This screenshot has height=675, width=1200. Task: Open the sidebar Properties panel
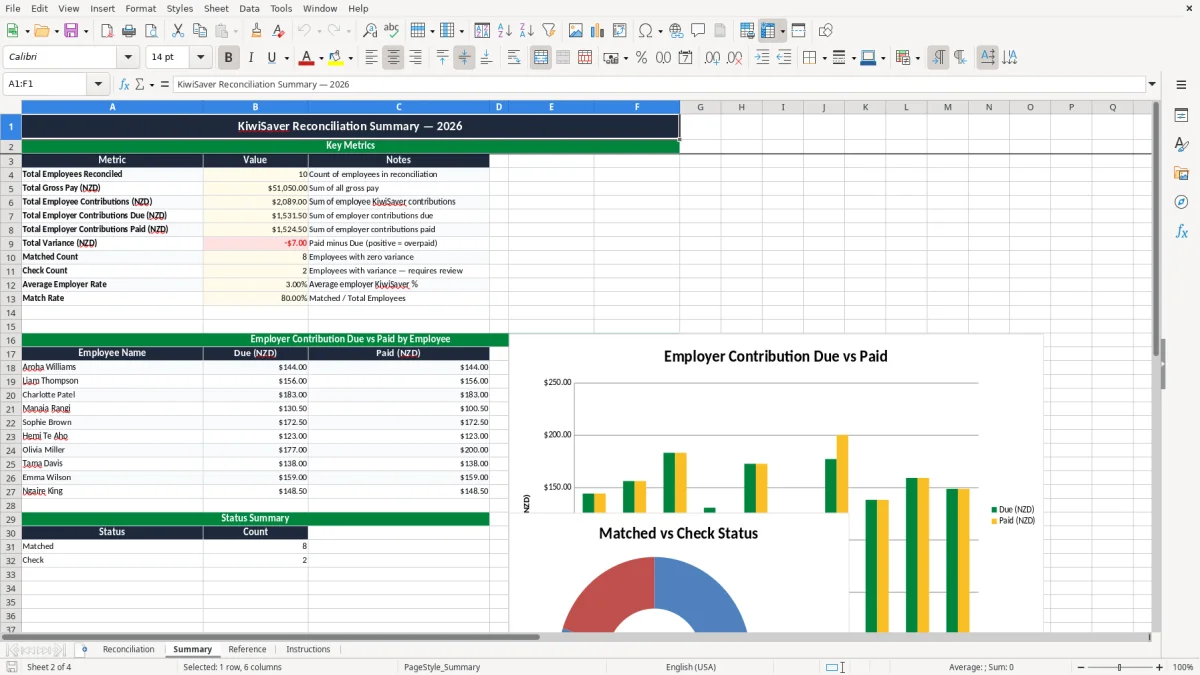pos(1181,115)
